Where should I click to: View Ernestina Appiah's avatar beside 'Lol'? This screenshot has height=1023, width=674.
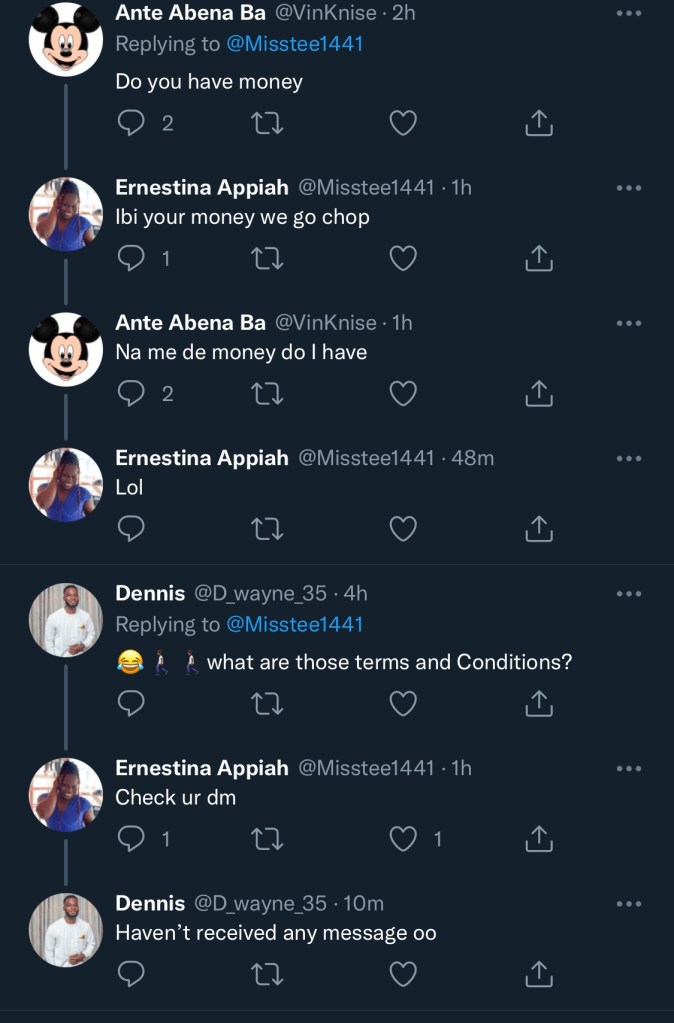pos(66,484)
